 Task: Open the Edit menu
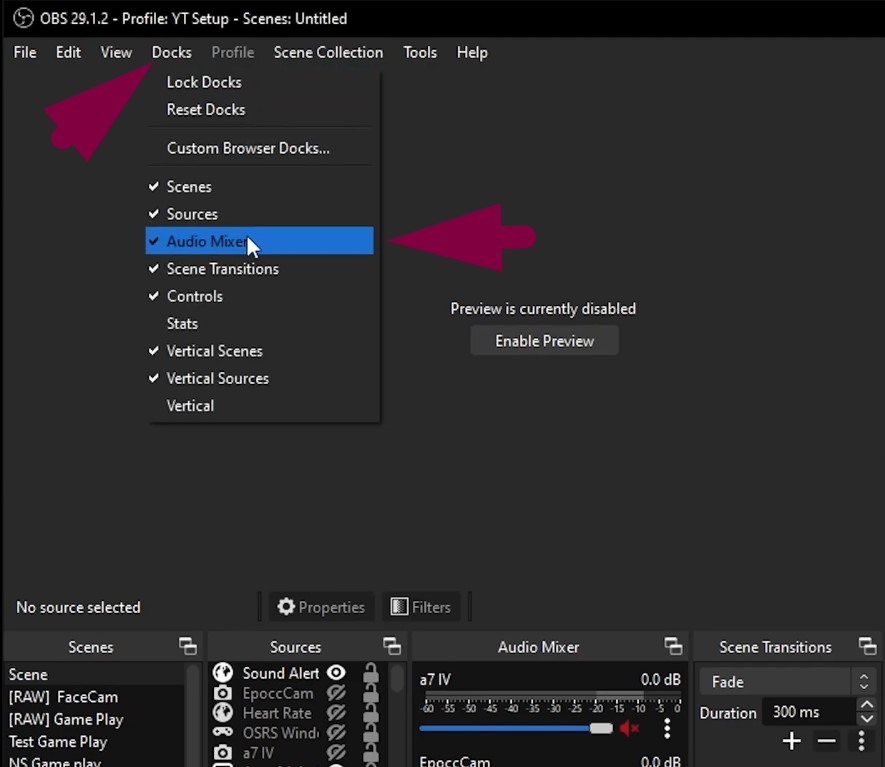tap(68, 52)
